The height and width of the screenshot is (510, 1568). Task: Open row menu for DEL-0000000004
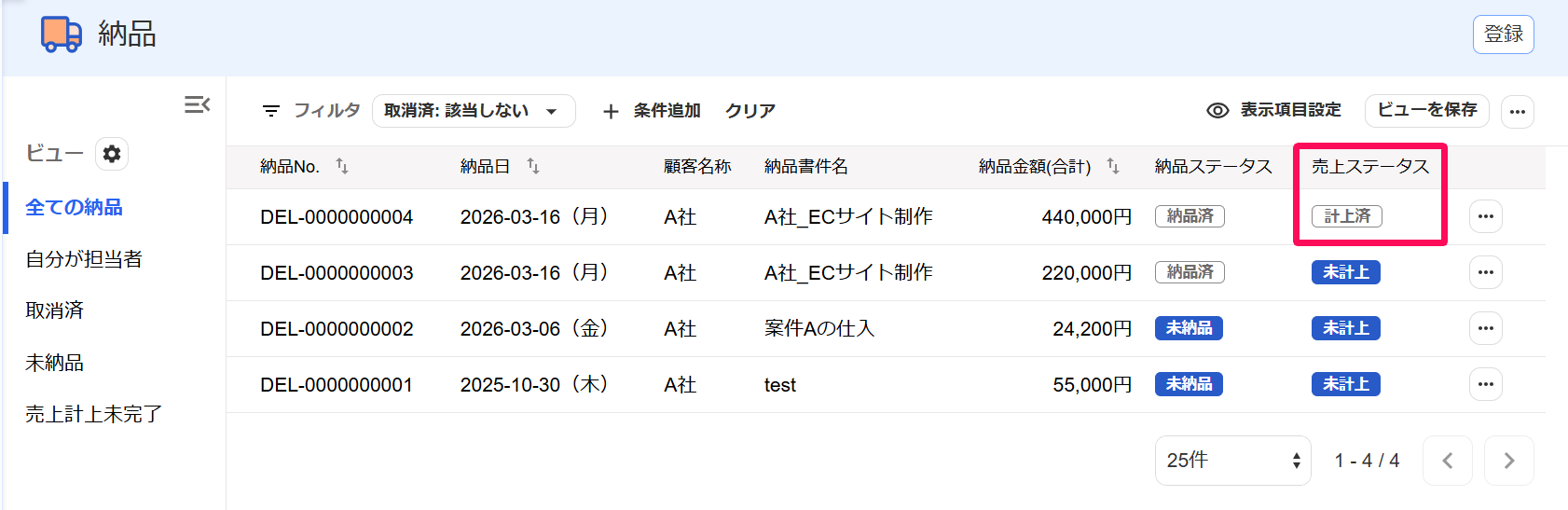tap(1486, 216)
